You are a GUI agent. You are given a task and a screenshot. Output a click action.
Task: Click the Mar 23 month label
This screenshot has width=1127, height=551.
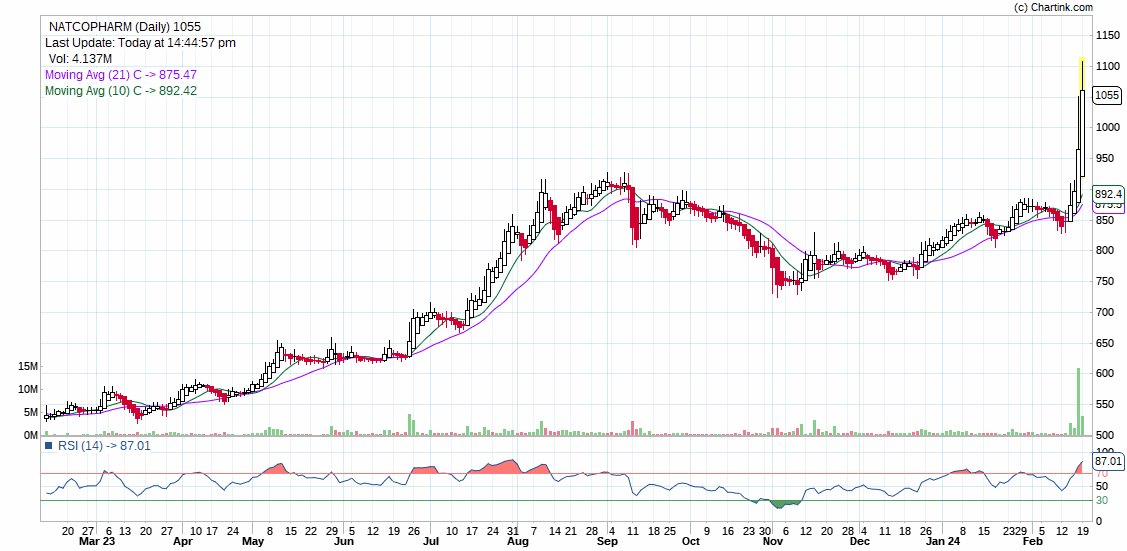[x=97, y=540]
